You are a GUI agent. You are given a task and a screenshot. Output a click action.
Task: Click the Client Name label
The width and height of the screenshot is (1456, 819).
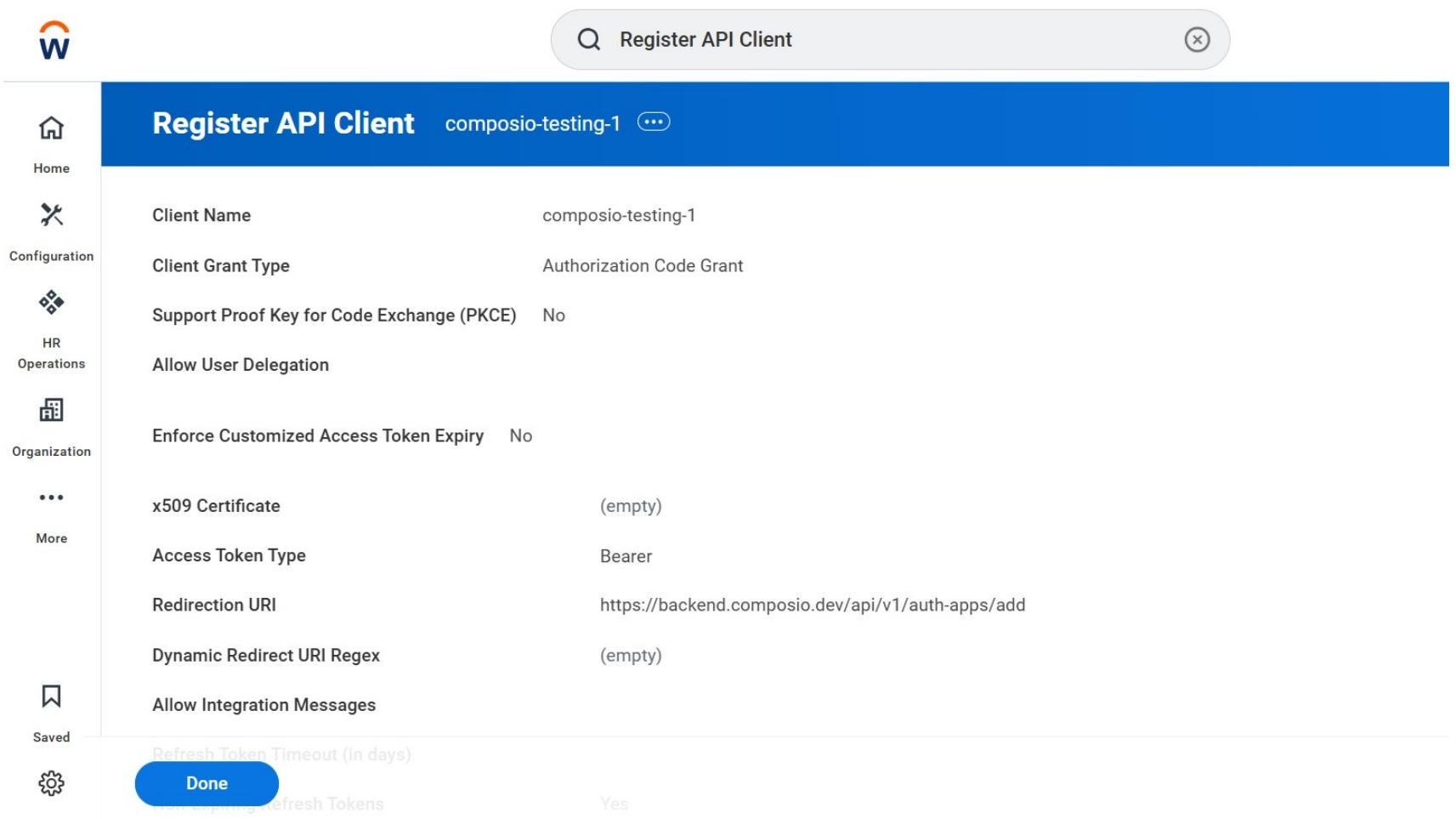coord(201,215)
